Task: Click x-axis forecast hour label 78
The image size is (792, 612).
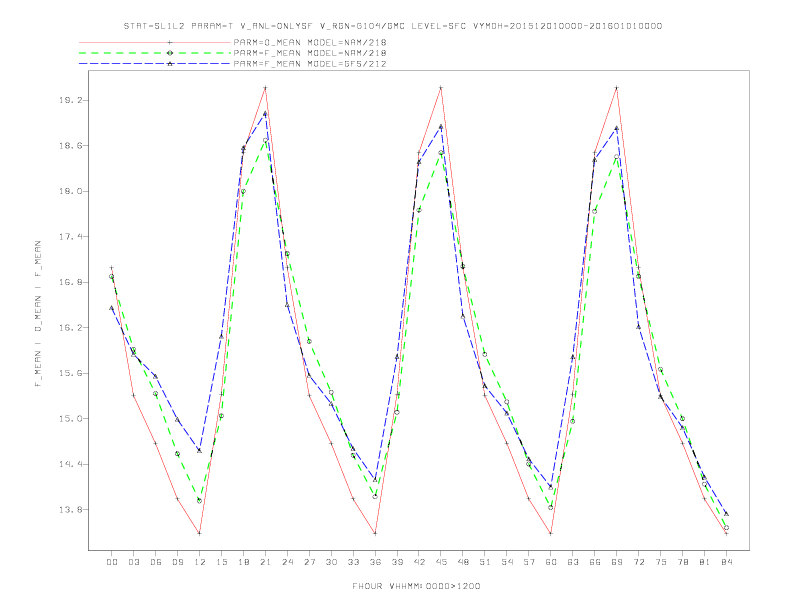Action: [683, 562]
